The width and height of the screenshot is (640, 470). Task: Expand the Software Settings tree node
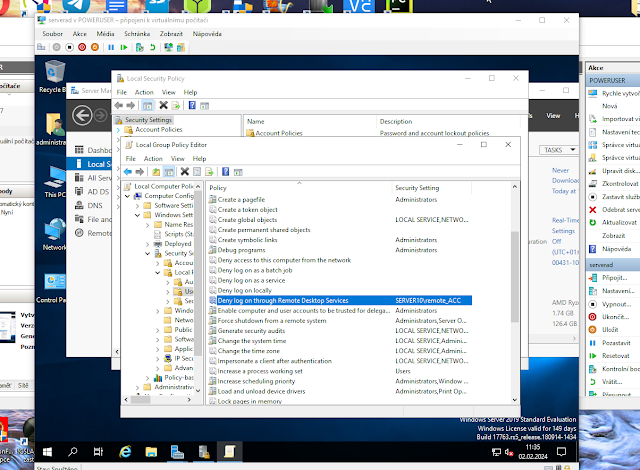coord(138,206)
